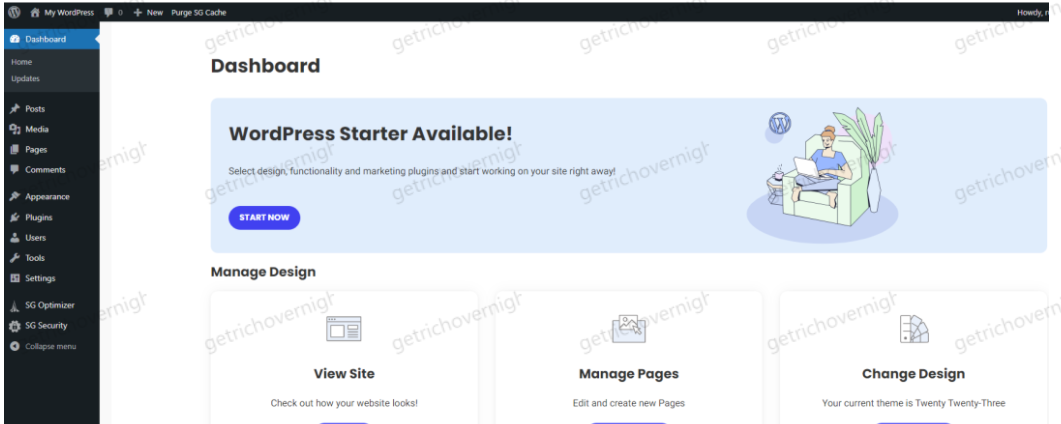This screenshot has height=424, width=1061.
Task: Click the START NOW button
Action: coord(264,218)
